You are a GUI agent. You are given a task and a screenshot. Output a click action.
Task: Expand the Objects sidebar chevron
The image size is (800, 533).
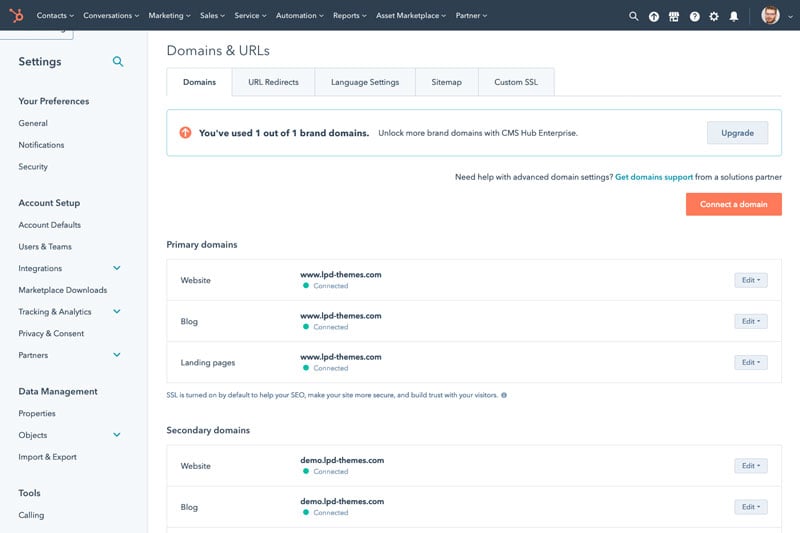click(117, 435)
